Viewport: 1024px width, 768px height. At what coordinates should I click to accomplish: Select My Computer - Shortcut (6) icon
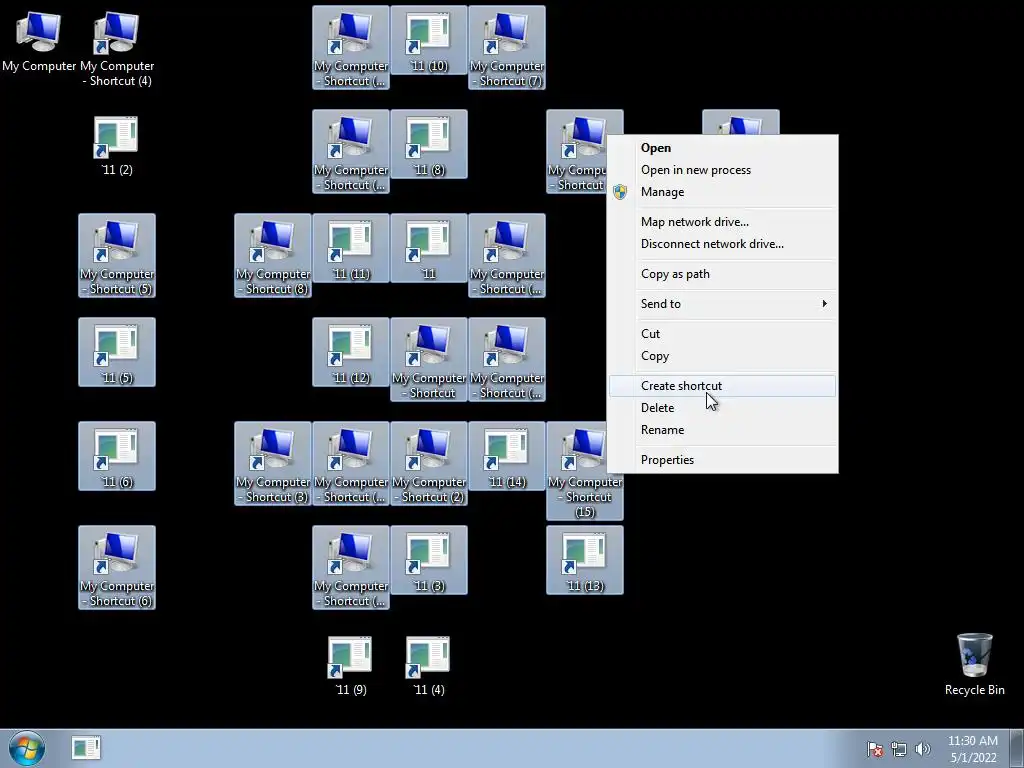[x=117, y=567]
